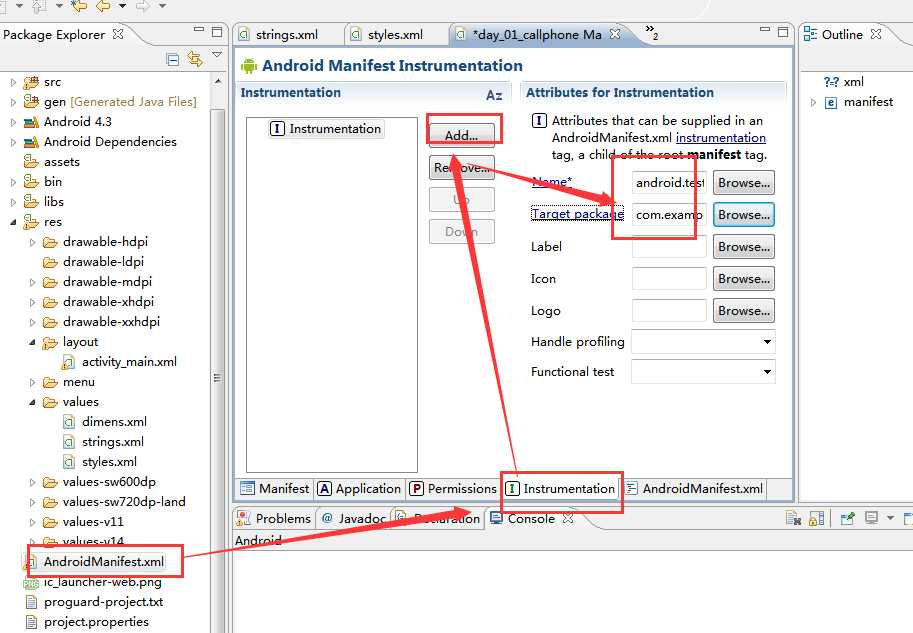Expand the drawable-hdpi folder
The image size is (913, 633).
pyautogui.click(x=32, y=242)
